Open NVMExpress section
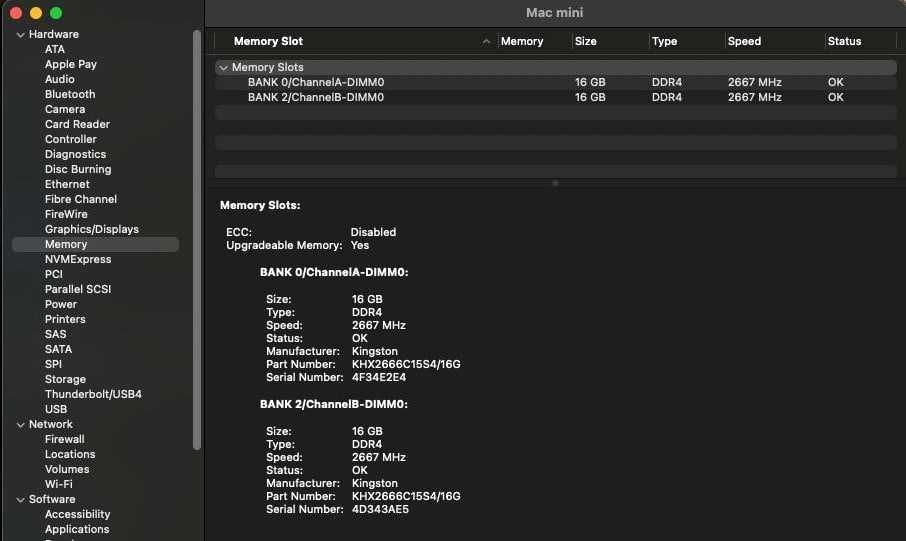Image resolution: width=906 pixels, height=541 pixels. [78, 260]
